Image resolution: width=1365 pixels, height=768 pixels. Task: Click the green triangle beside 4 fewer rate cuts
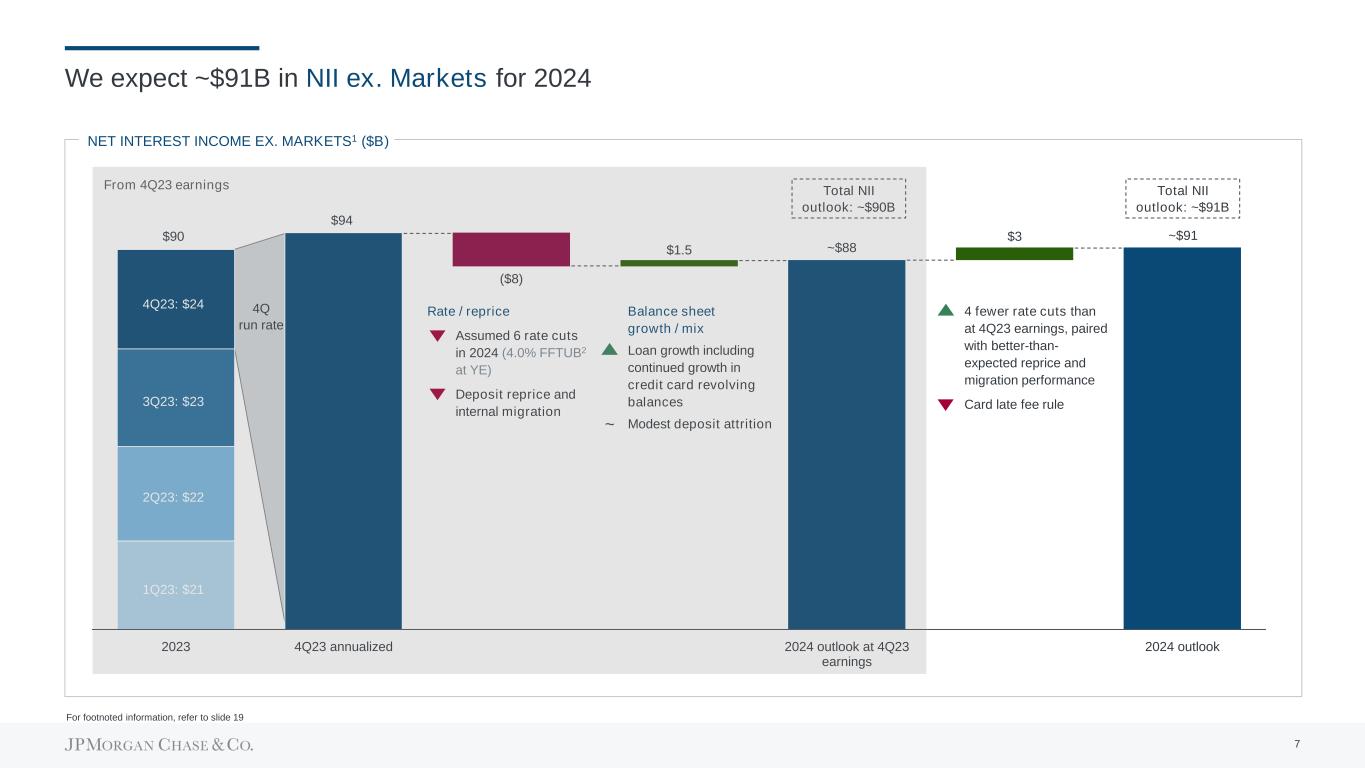[946, 310]
